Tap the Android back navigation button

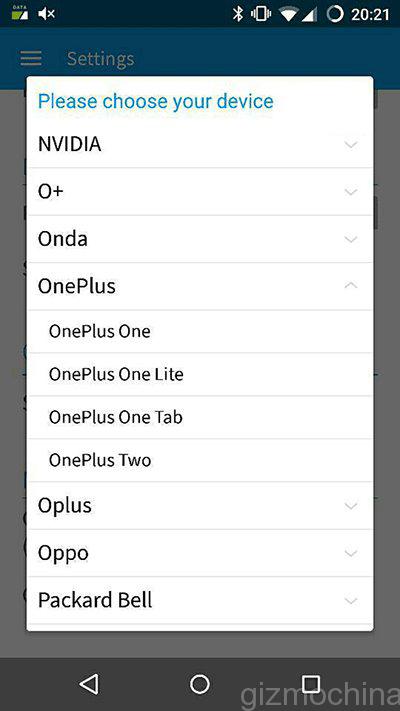(89, 684)
